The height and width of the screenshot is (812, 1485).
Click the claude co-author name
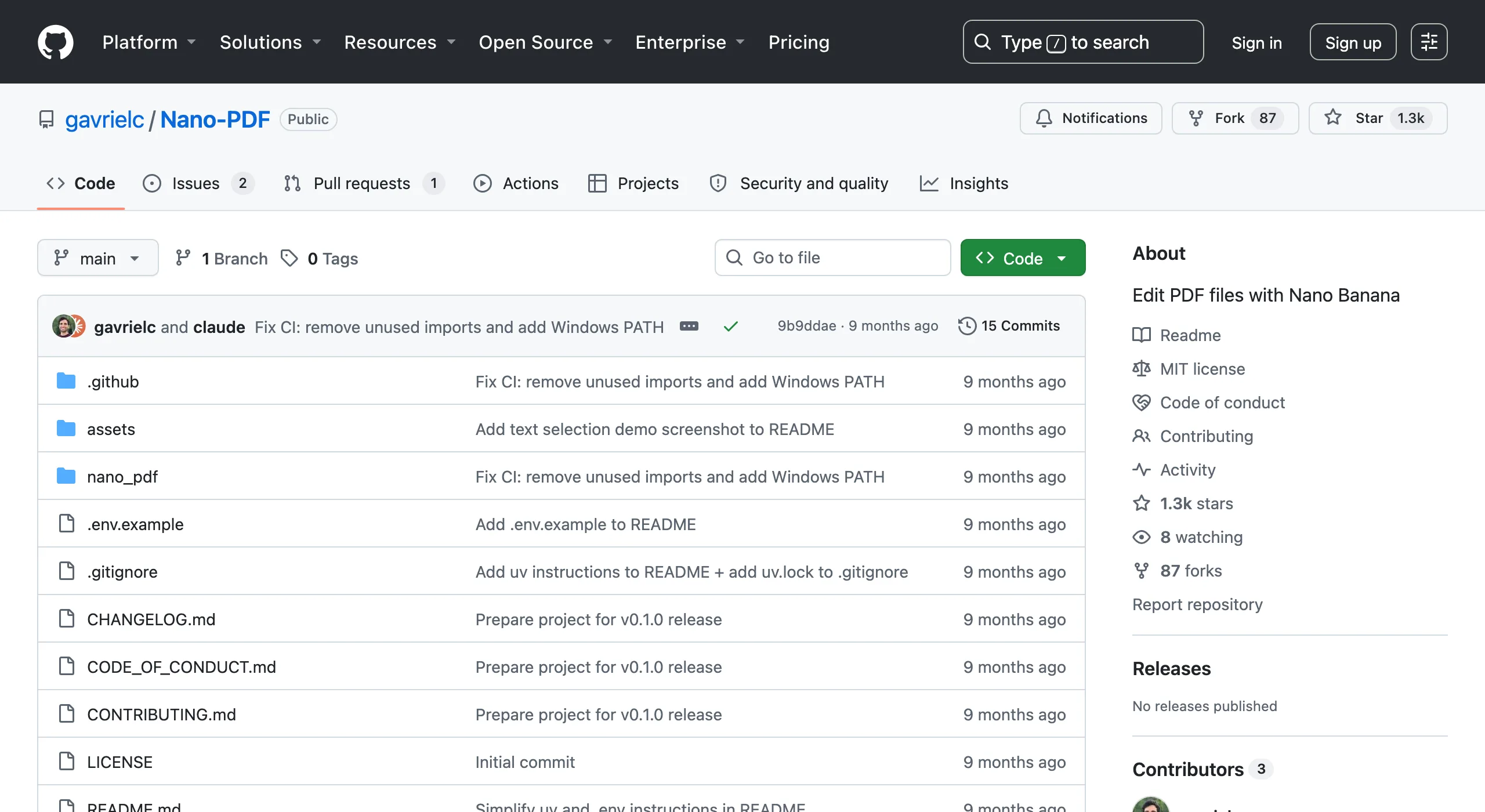[x=219, y=327]
